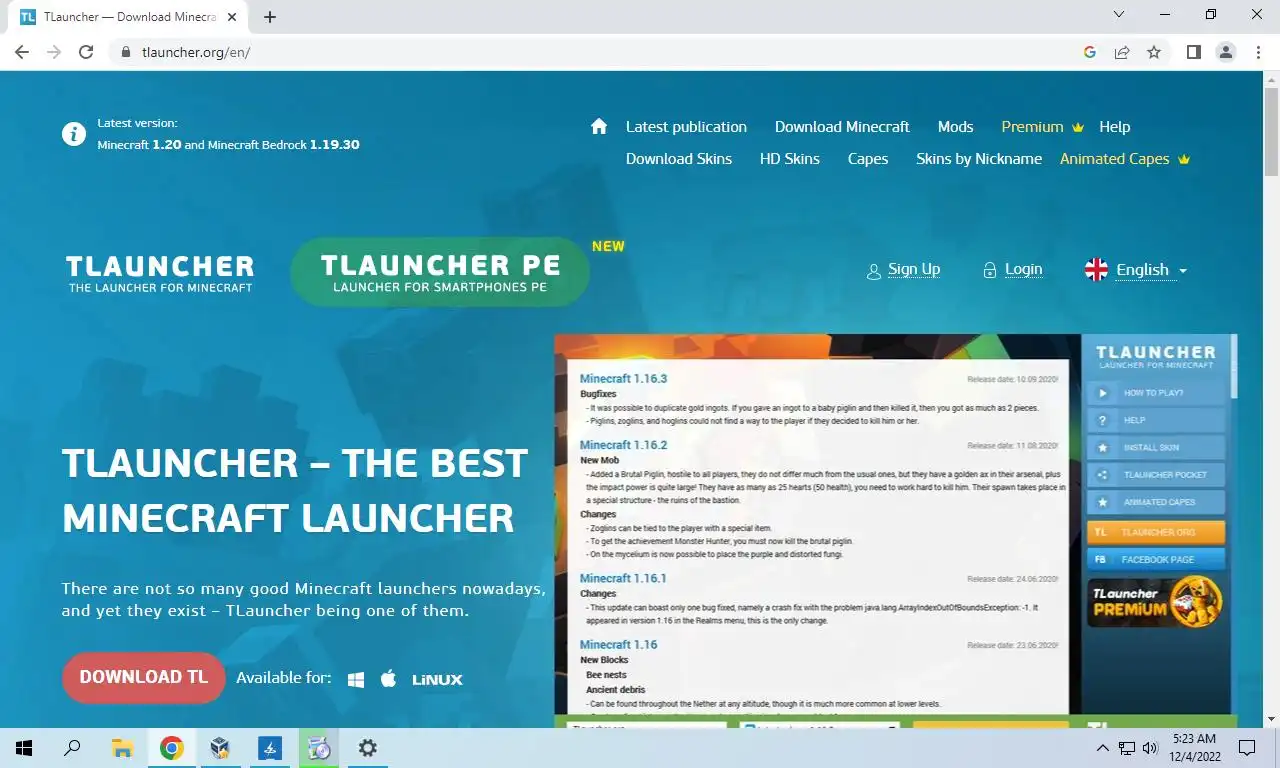Click the UK flag language icon
Image resolution: width=1280 pixels, height=768 pixels.
pos(1097,269)
